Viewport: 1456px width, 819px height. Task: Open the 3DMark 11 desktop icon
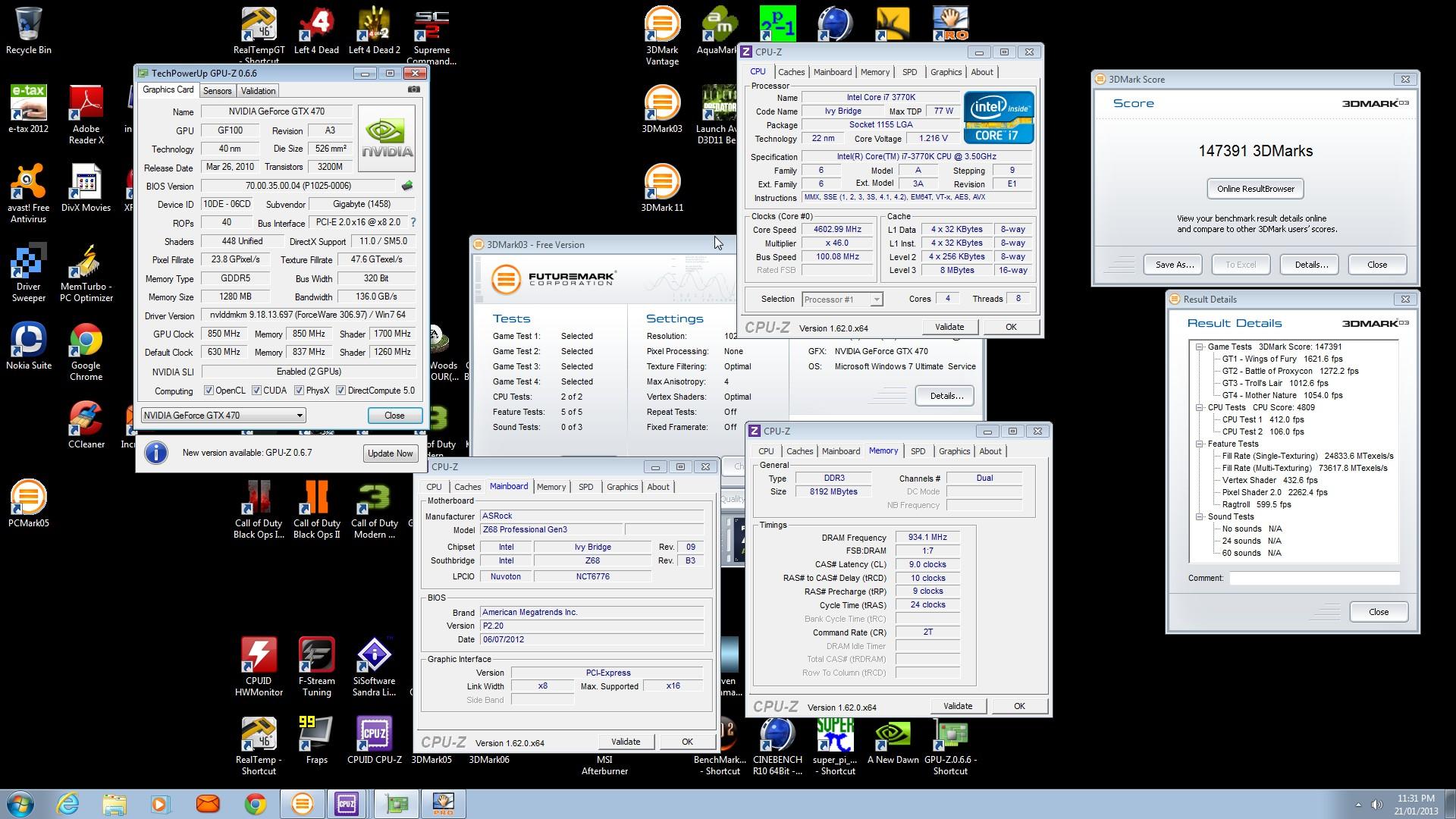662,188
